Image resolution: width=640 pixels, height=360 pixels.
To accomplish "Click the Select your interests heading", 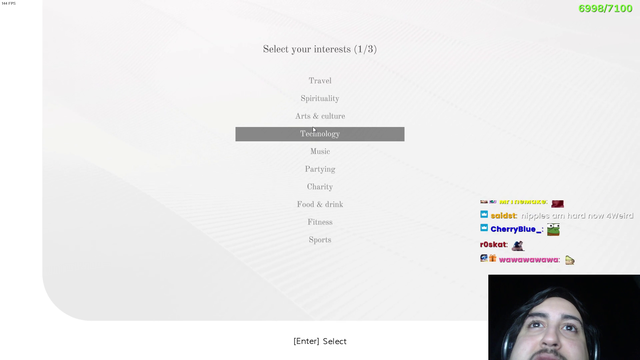I will pyautogui.click(x=320, y=49).
